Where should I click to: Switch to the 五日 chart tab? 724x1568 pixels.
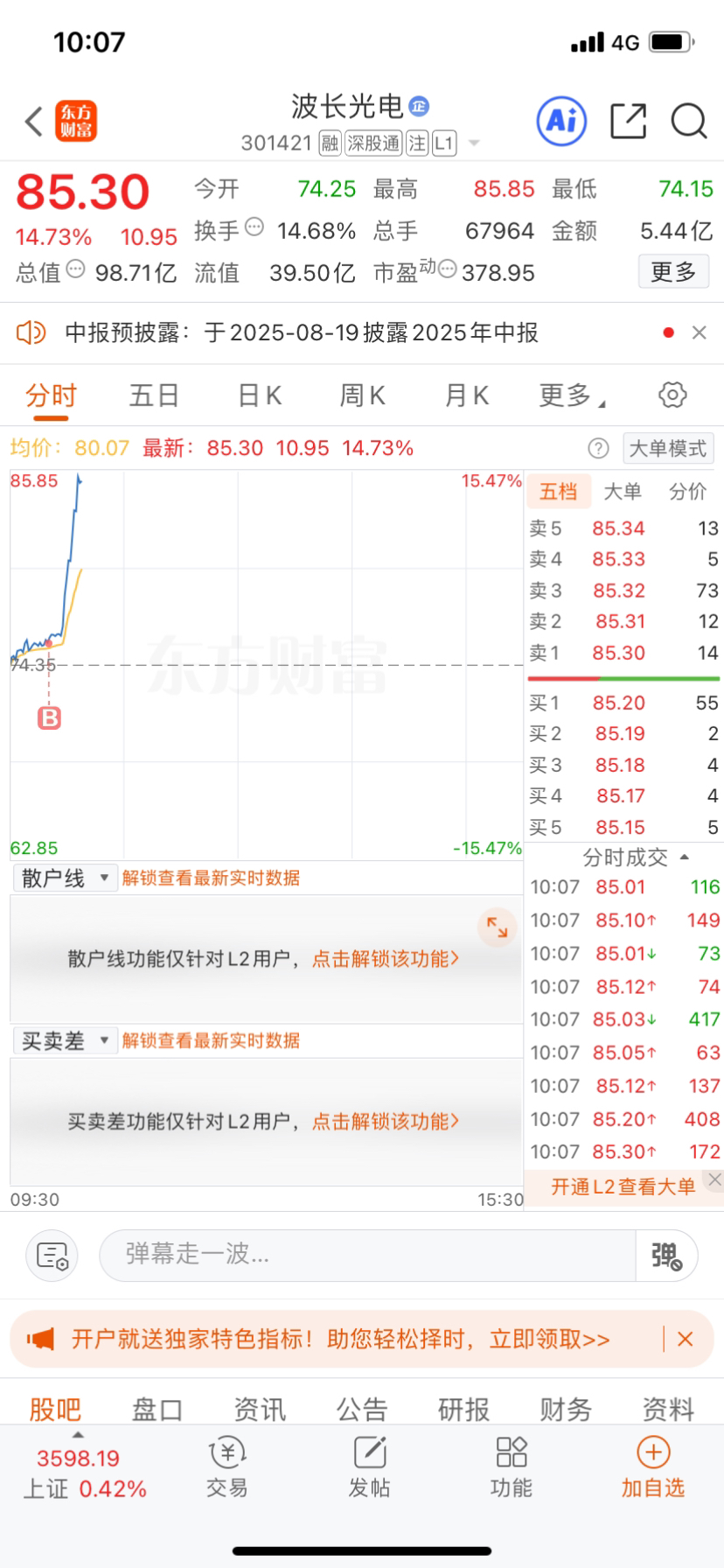coord(154,395)
